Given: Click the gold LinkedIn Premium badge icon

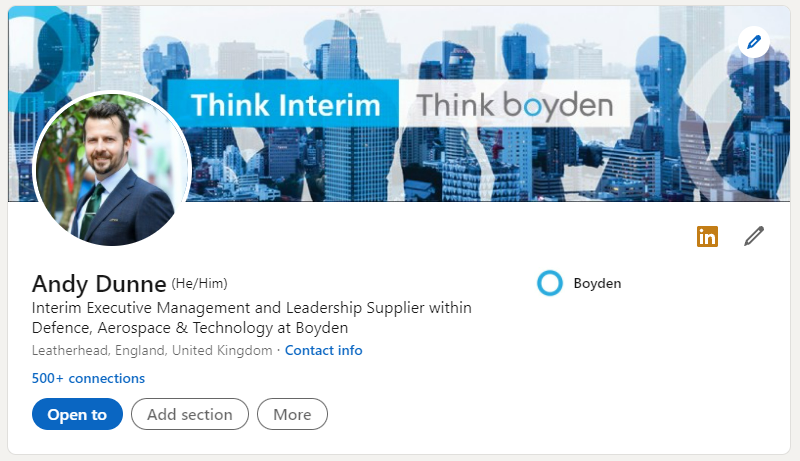Looking at the screenshot, I should 707,237.
